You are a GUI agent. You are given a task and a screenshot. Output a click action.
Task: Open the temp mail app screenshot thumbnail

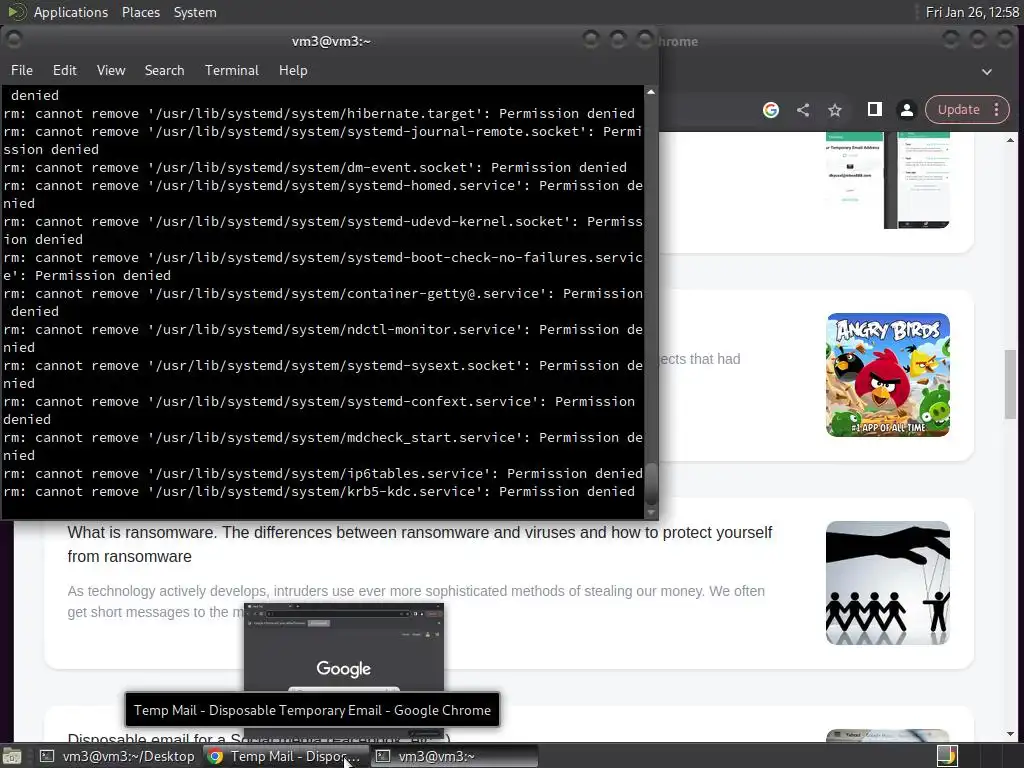(x=888, y=180)
